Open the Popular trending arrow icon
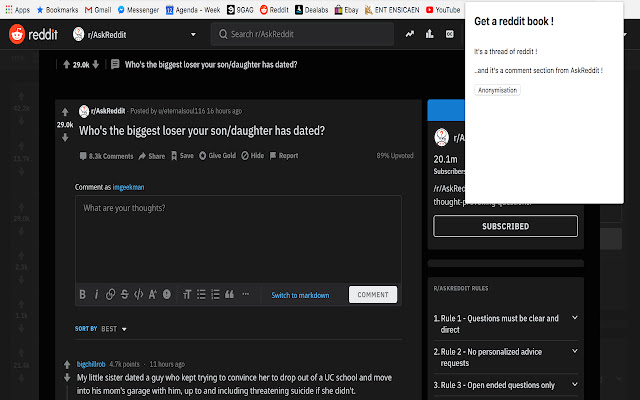 point(409,34)
